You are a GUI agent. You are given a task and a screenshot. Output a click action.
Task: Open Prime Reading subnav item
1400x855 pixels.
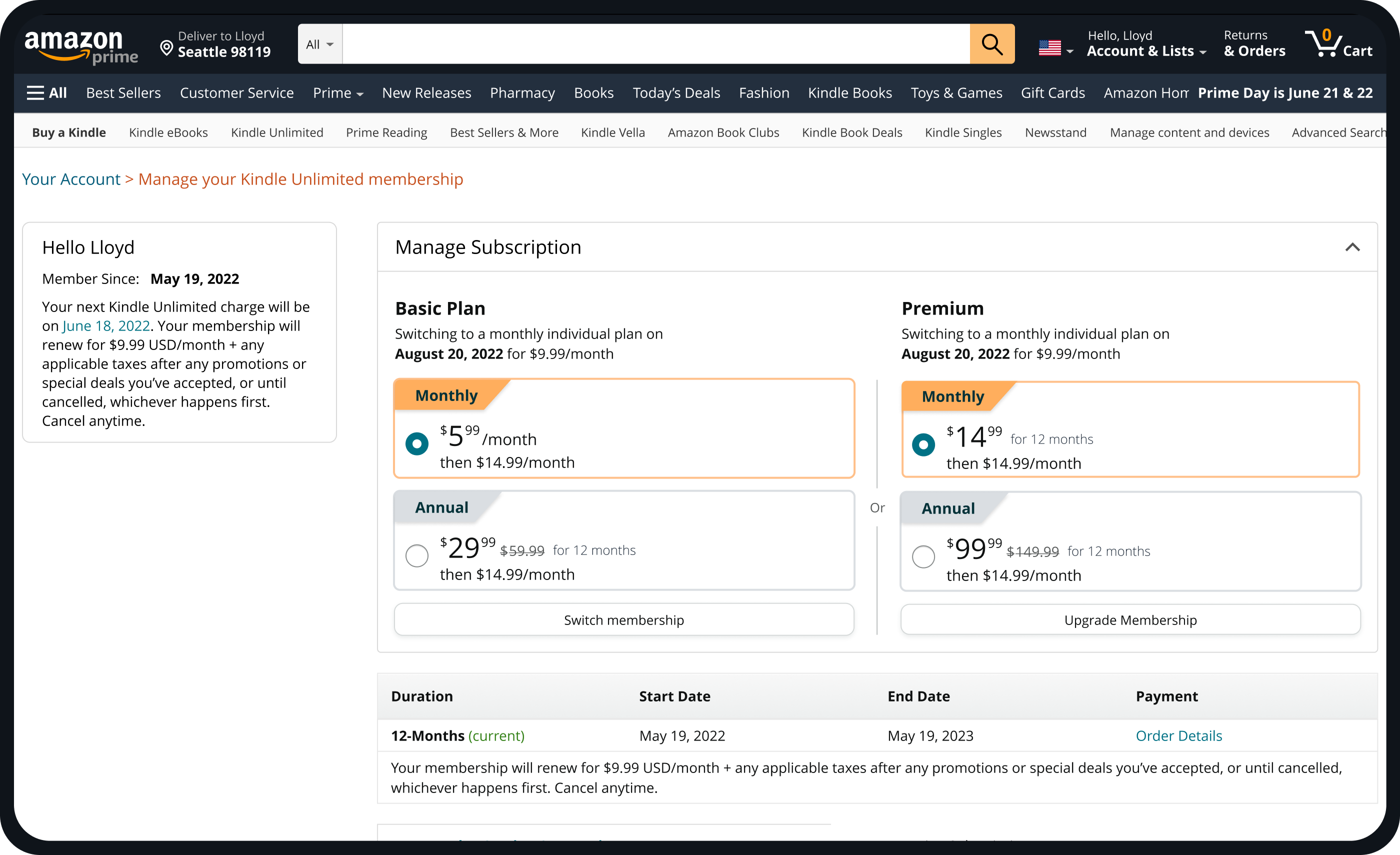coord(386,132)
